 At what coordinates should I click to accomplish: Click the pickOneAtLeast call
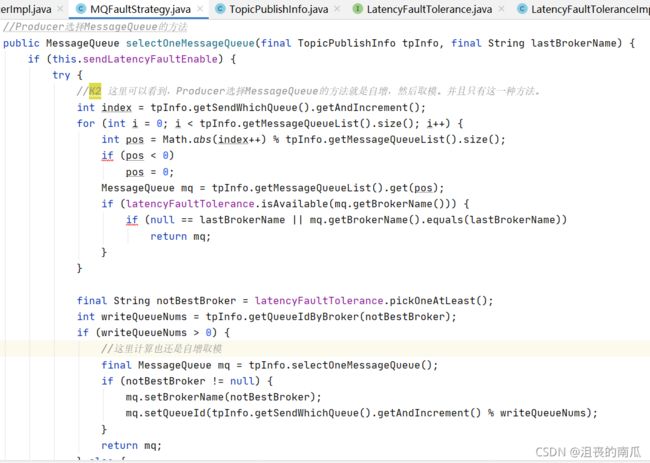432,301
